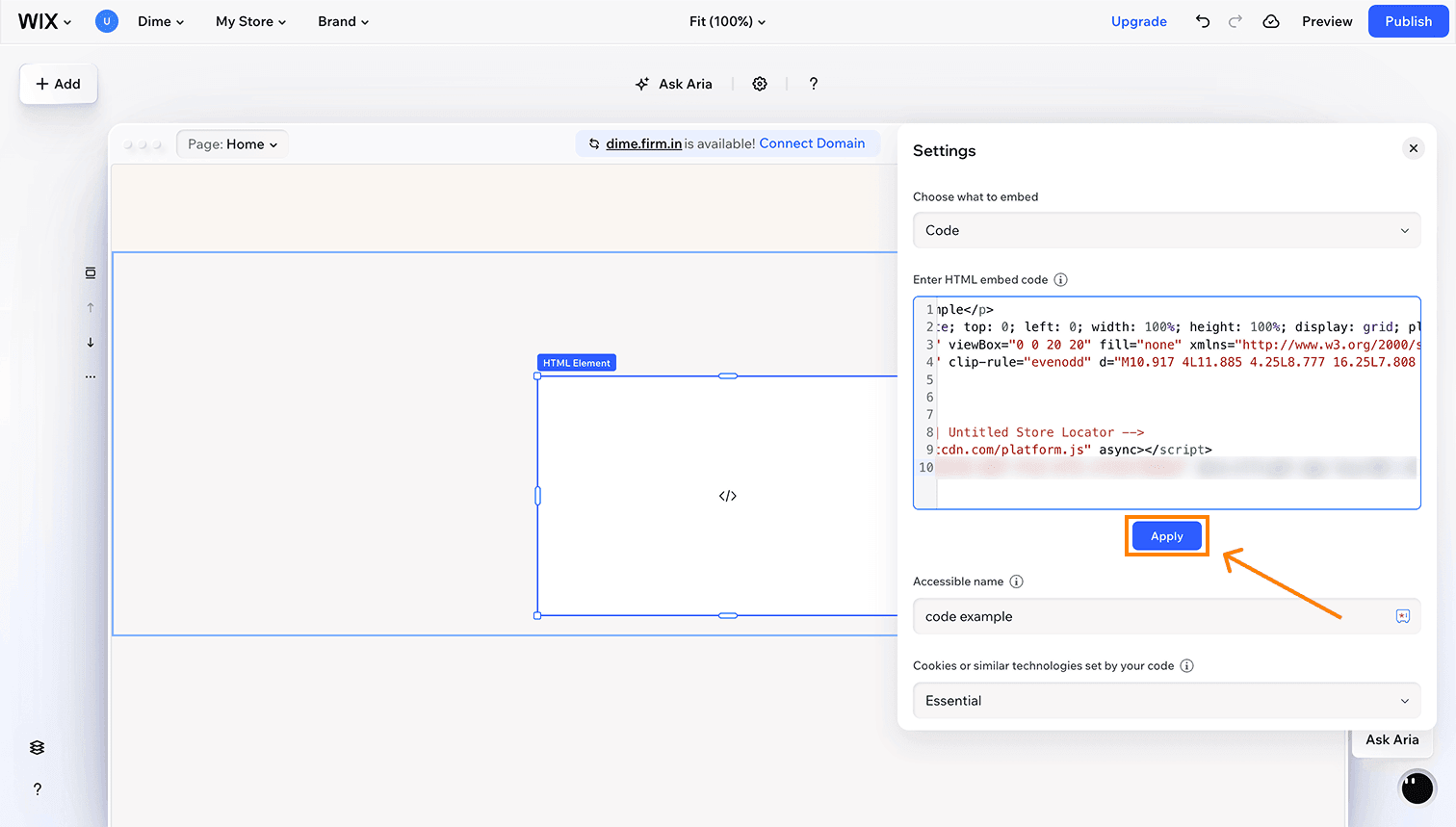This screenshot has width=1456, height=827.
Task: Click the Untitled Store Locator comment line
Action: pyautogui.click(x=1046, y=432)
